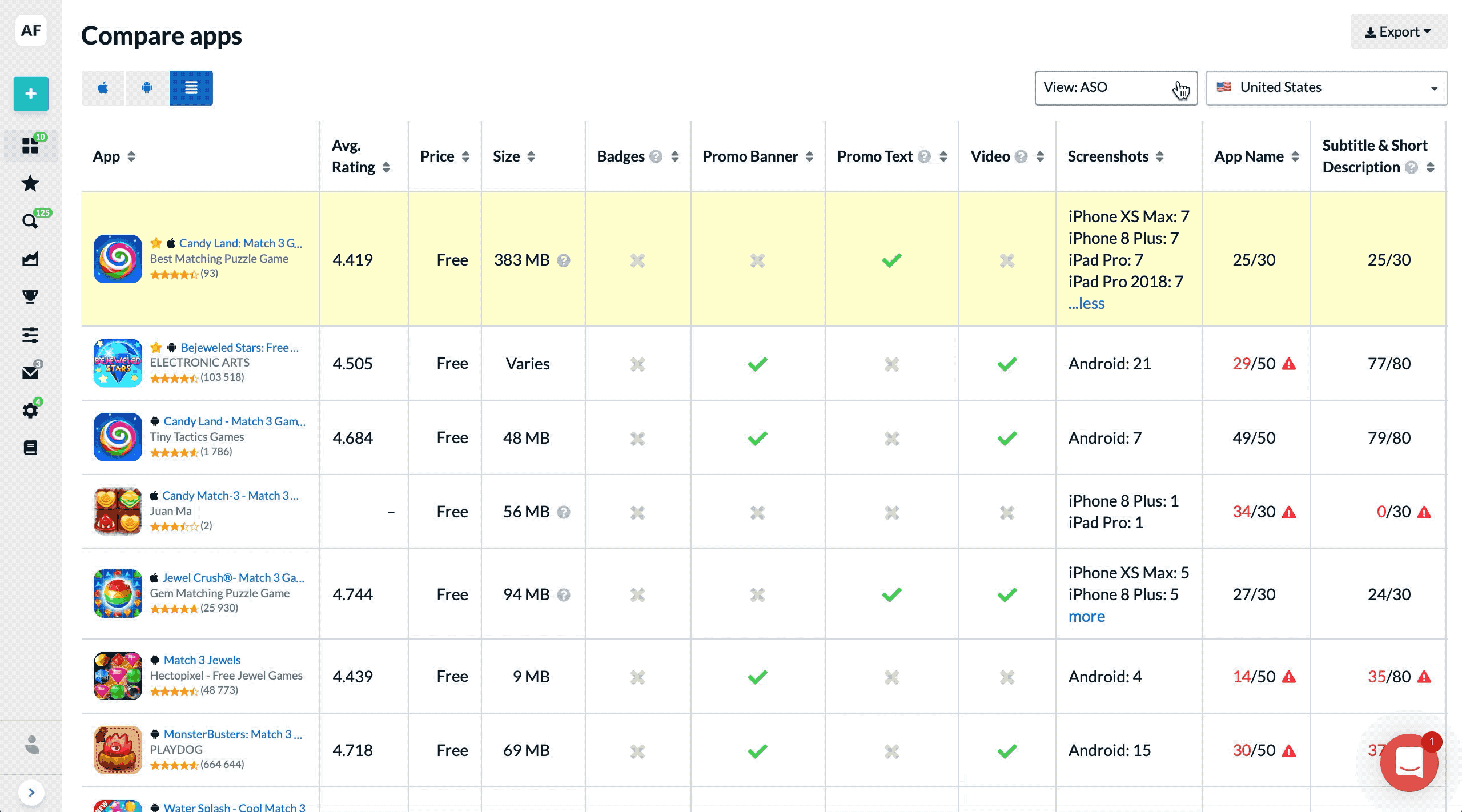Viewport: 1462px width, 812px height.
Task: Open Bejeweled Stars app link
Action: (x=239, y=347)
